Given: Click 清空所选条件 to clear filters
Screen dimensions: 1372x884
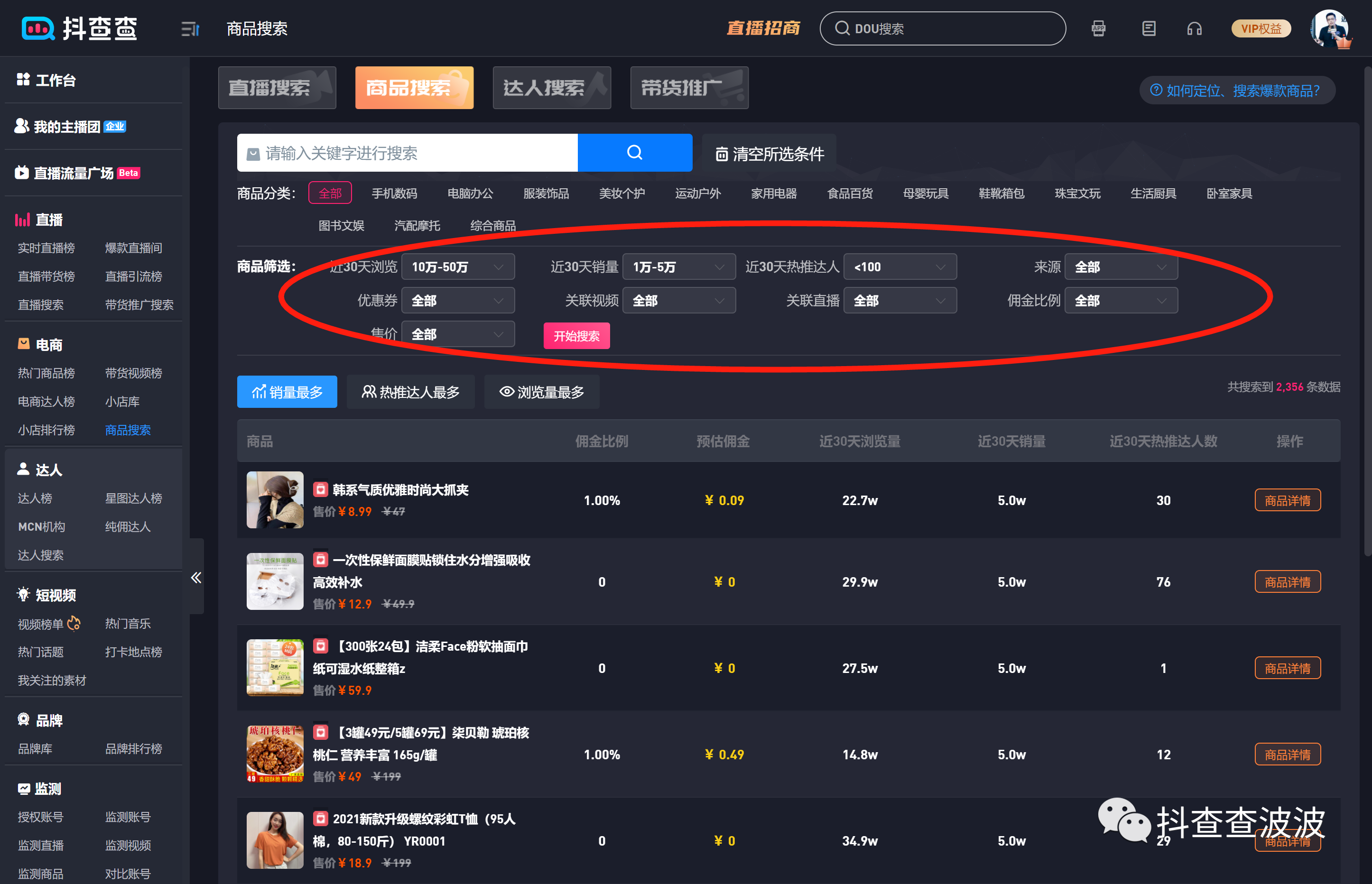Looking at the screenshot, I should coord(769,154).
